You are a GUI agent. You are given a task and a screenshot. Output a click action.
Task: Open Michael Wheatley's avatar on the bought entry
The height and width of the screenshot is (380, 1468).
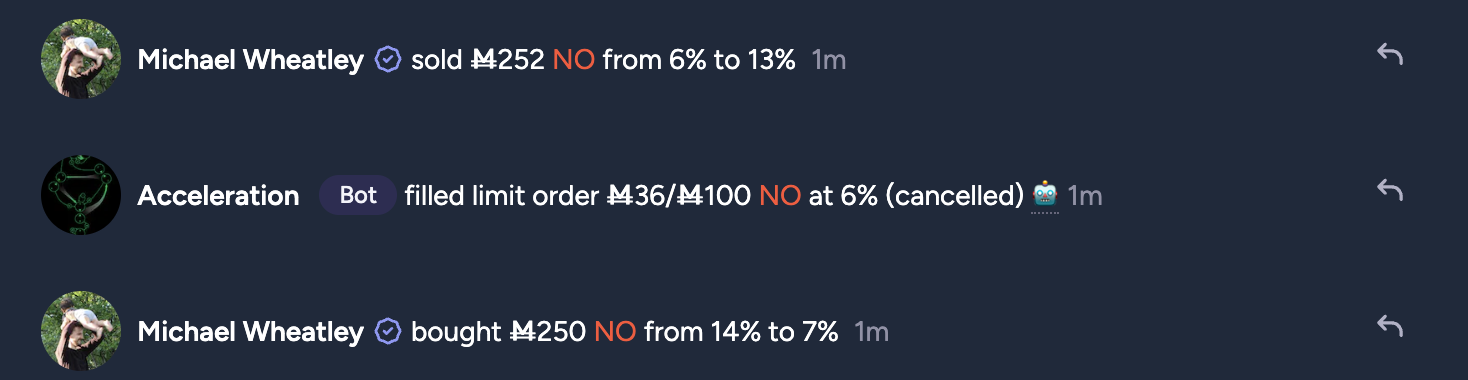81,331
